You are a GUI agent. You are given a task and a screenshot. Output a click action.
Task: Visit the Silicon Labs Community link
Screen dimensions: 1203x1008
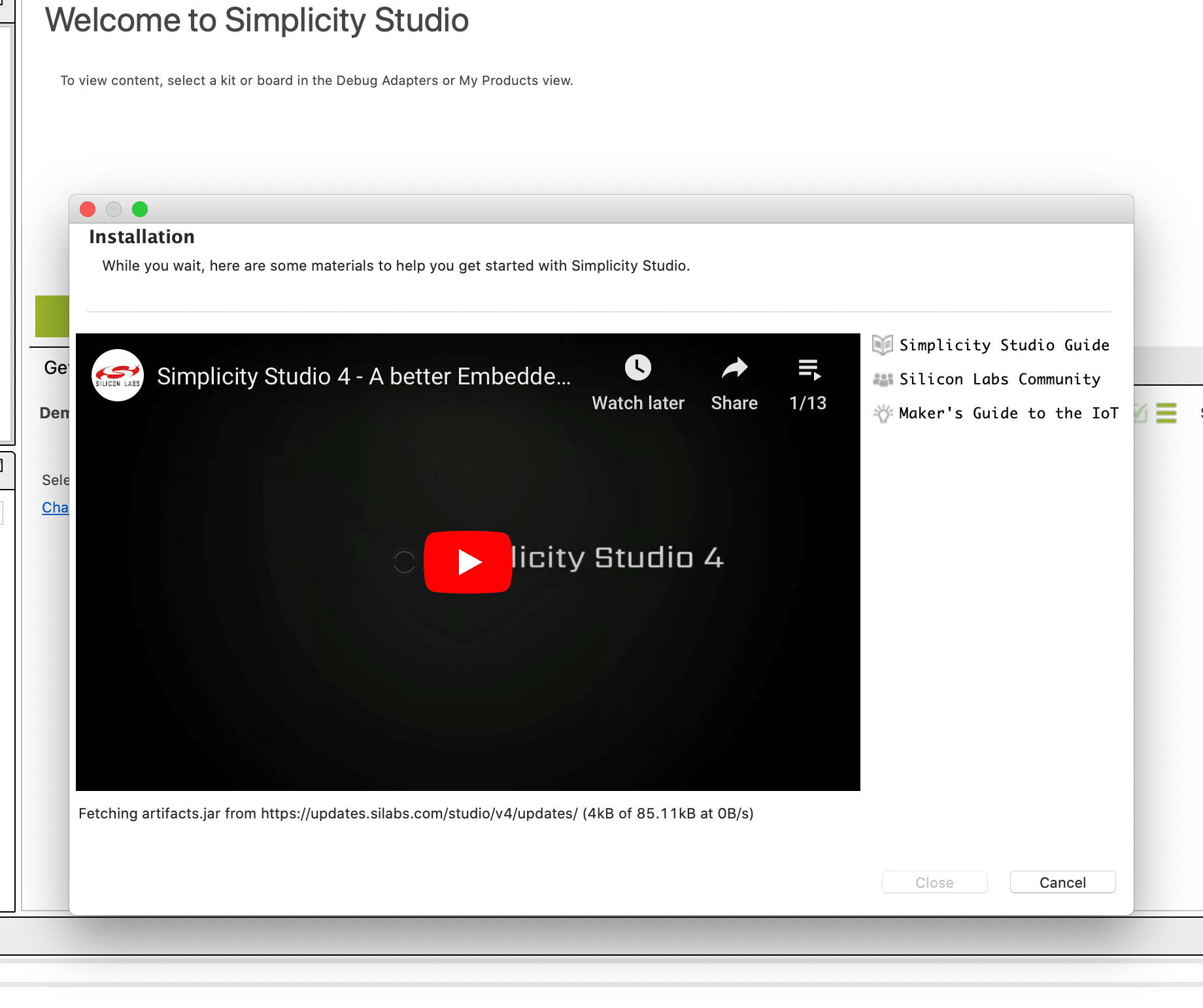(x=1000, y=379)
